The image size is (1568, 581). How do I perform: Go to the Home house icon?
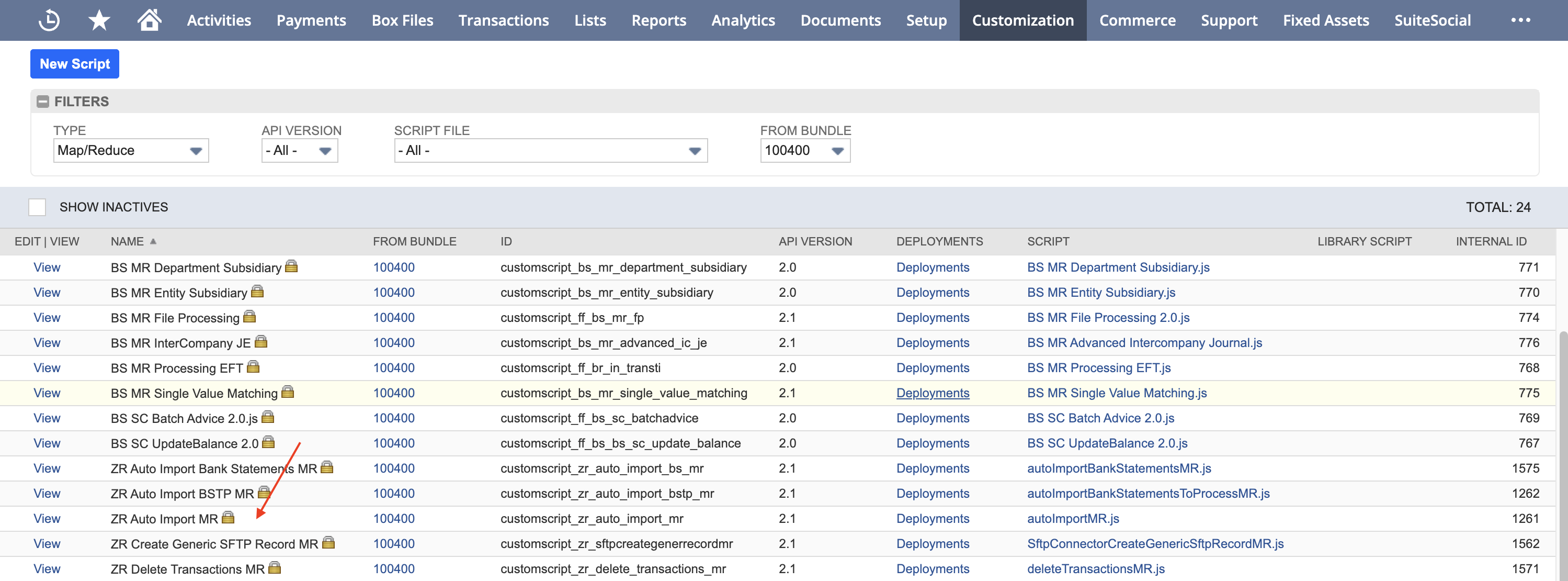(149, 19)
